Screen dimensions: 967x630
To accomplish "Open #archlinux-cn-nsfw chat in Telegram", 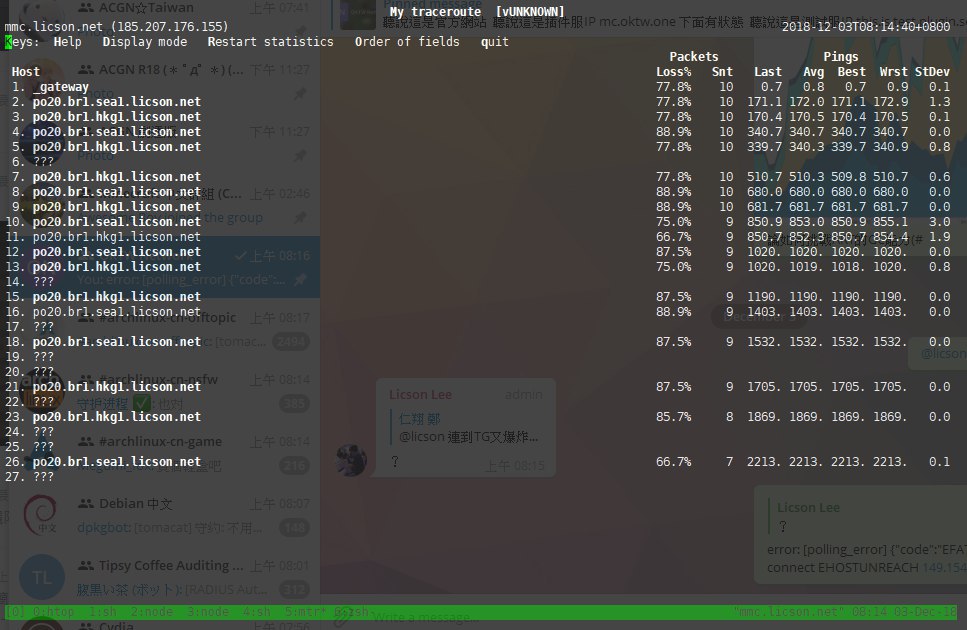I will click(164, 391).
